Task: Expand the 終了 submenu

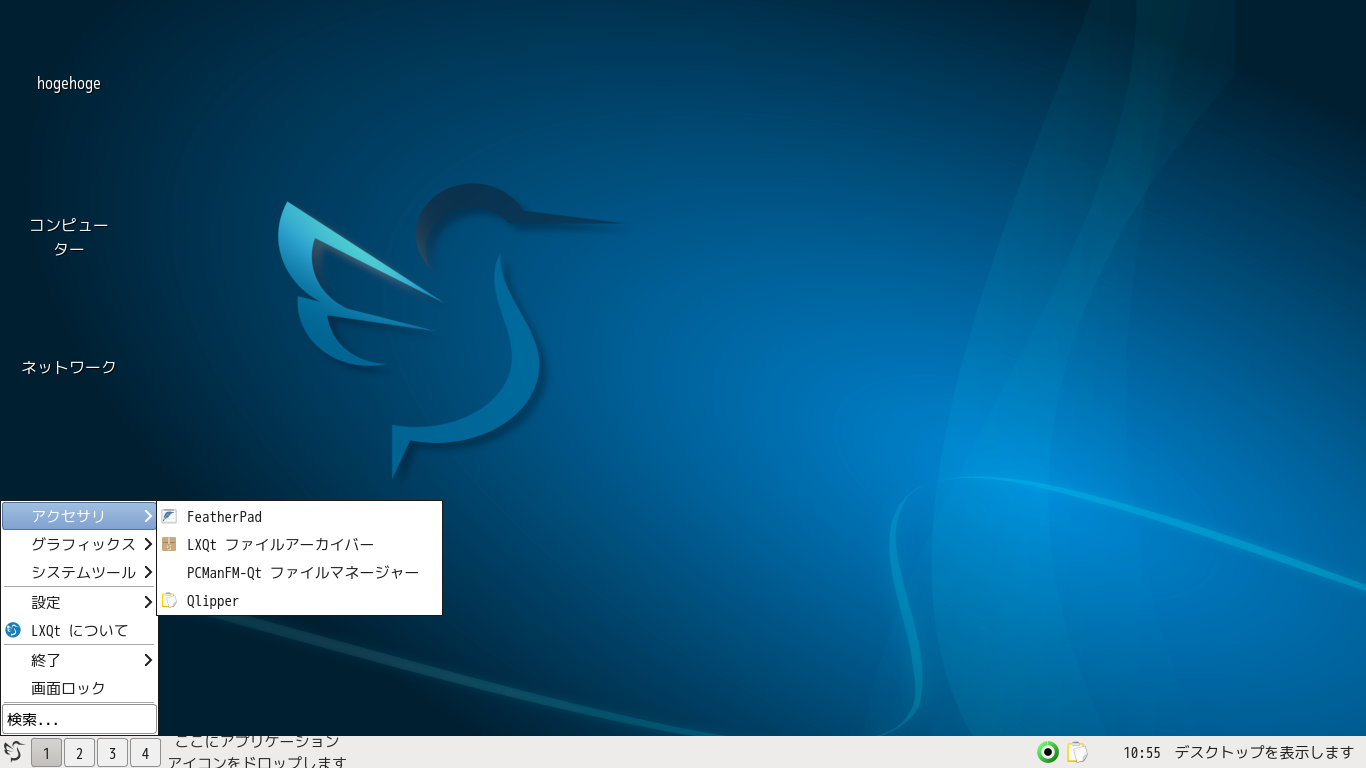Action: pos(79,660)
